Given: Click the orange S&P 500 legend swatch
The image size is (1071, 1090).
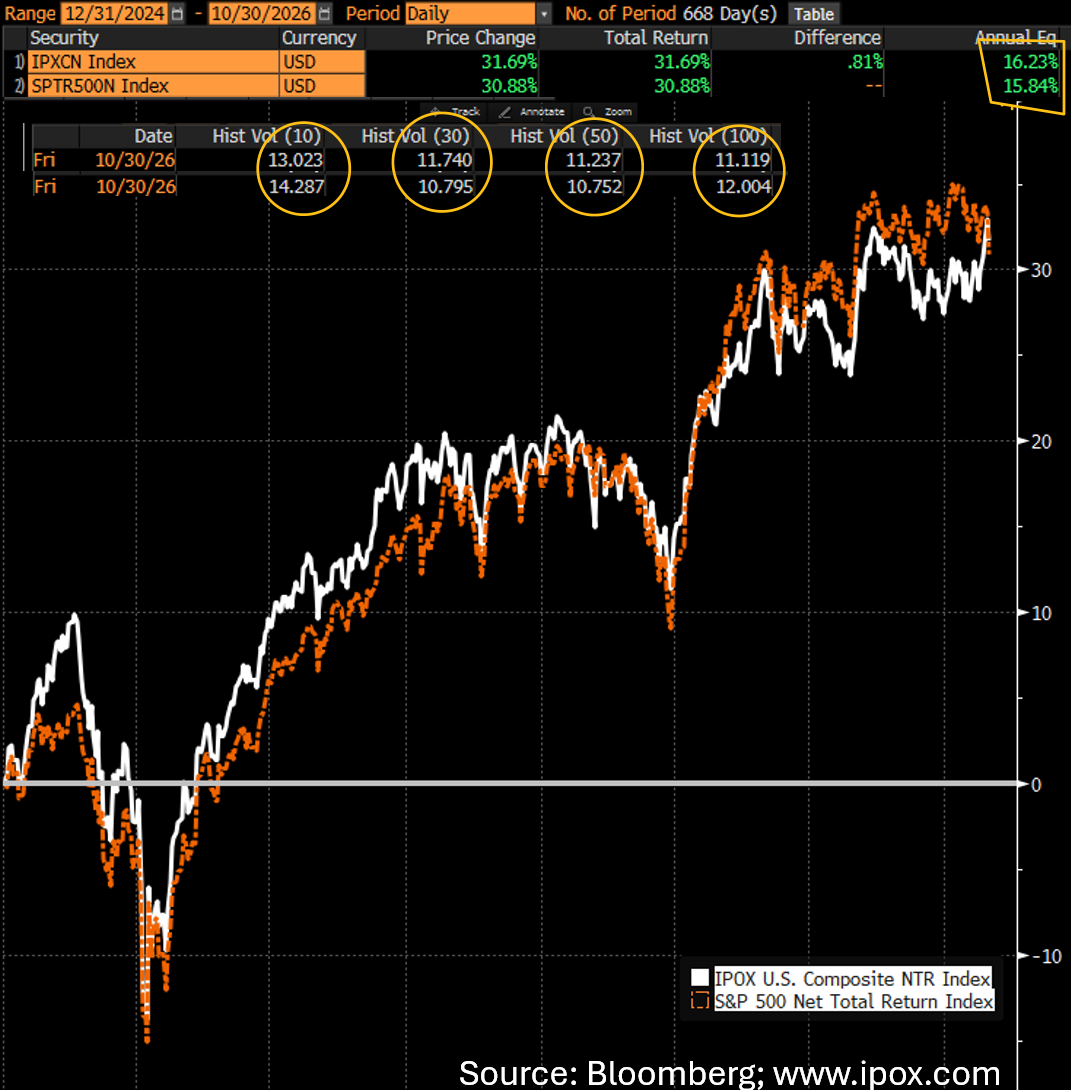Looking at the screenshot, I should coord(700,1001).
